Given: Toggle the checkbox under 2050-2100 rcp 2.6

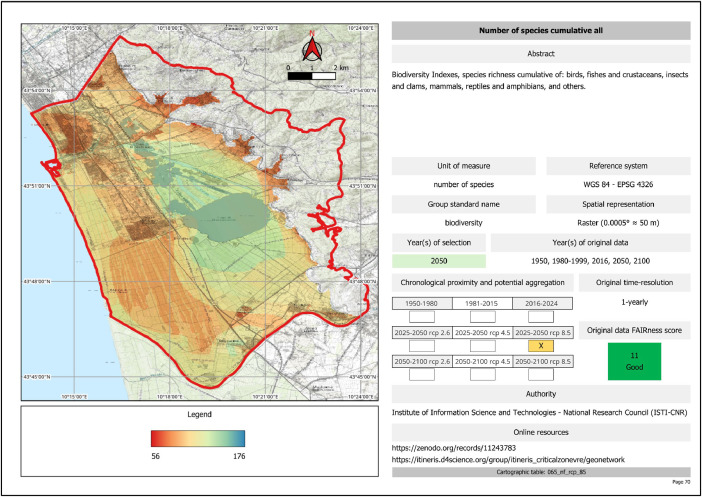Looking at the screenshot, I should 422,374.
